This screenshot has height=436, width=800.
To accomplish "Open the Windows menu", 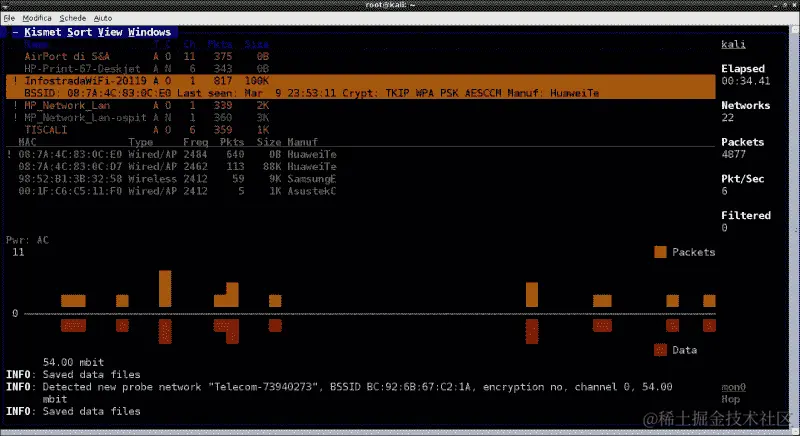I will click(x=149, y=32).
